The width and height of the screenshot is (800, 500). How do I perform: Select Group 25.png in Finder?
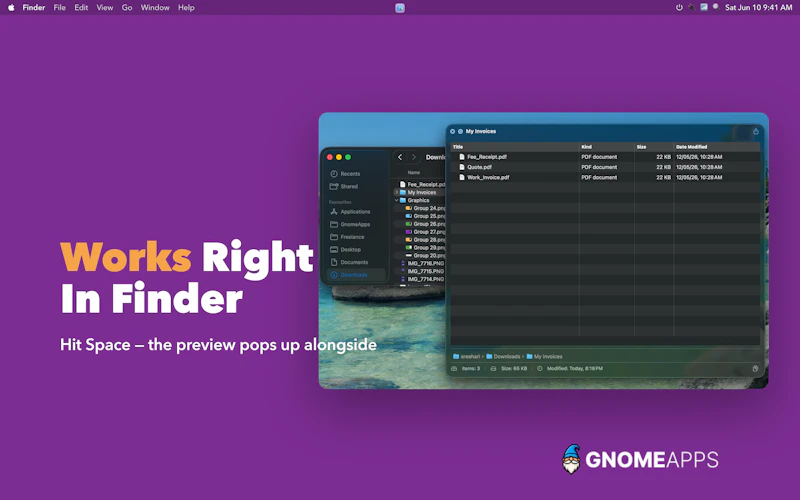(425, 216)
